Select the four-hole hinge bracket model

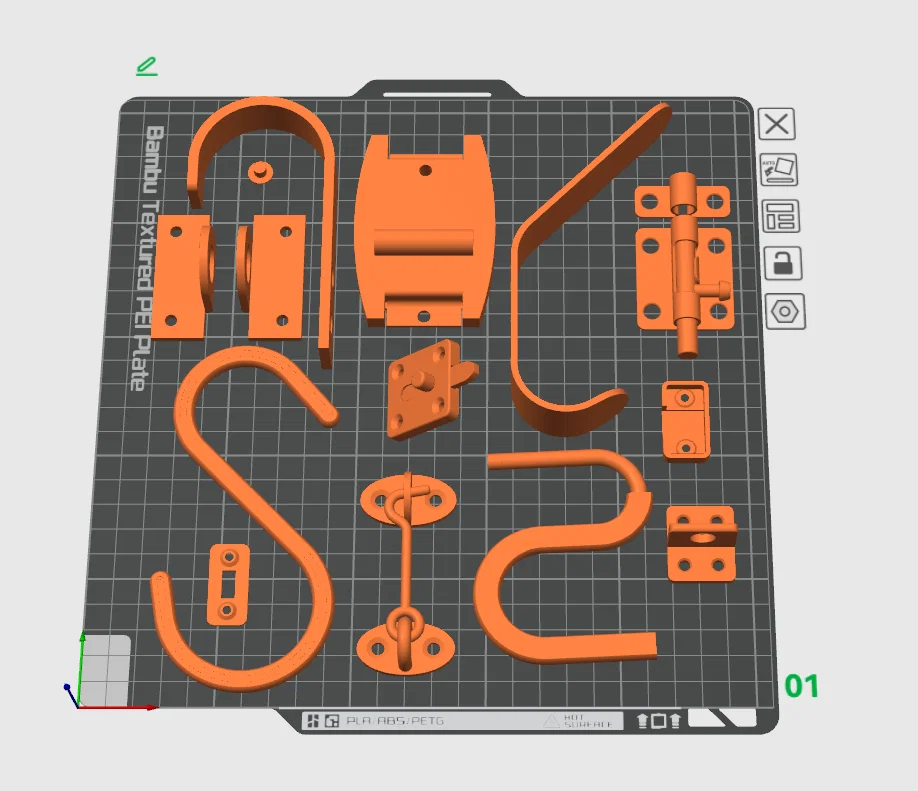[x=701, y=545]
